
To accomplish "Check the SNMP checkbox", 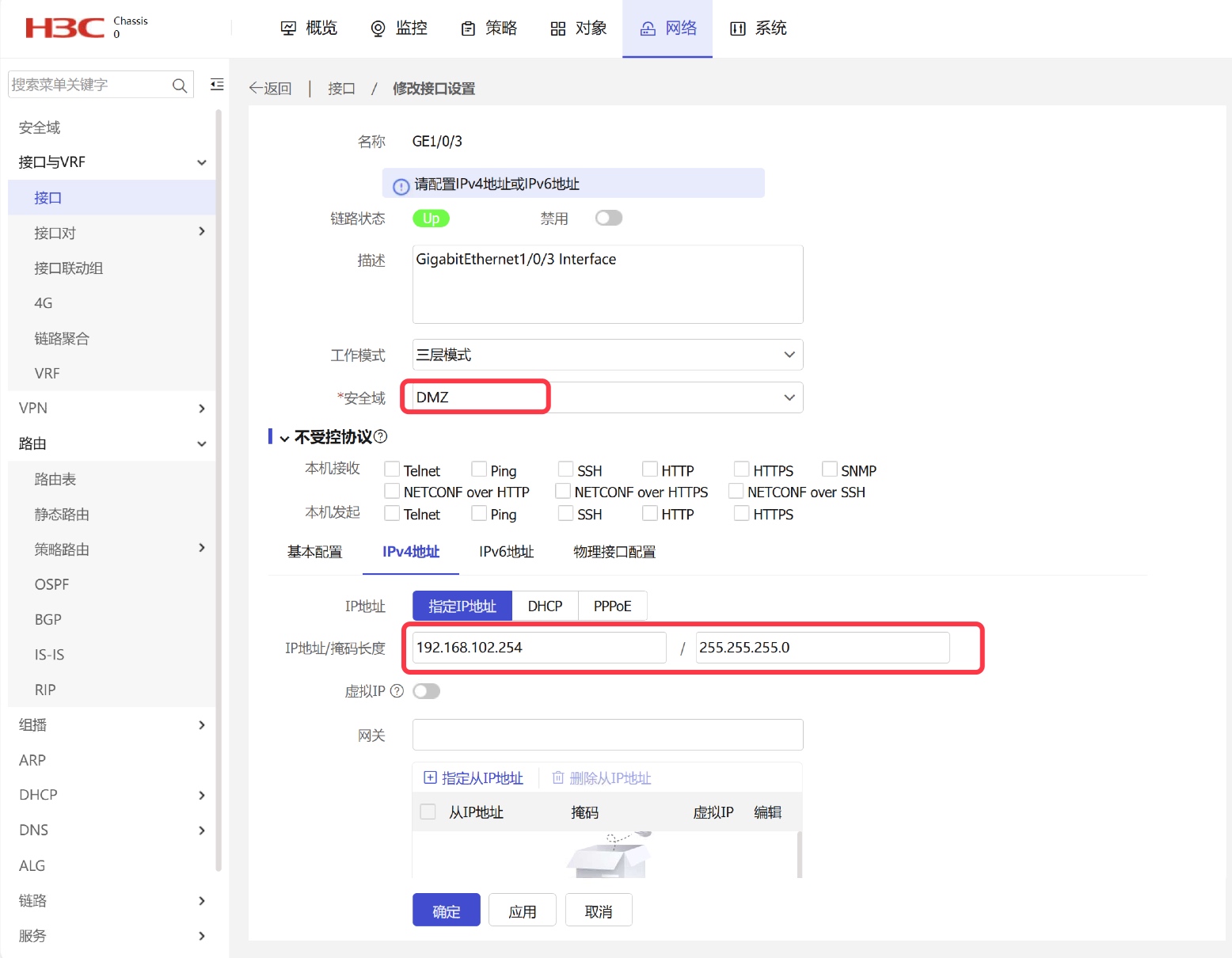I will [830, 469].
